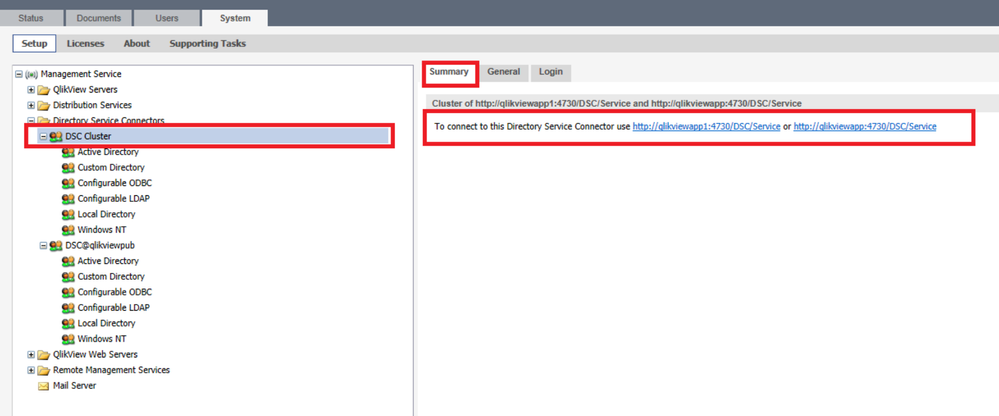This screenshot has height=416, width=999.
Task: Select the DSC Cluster tree label
Action: 89,136
